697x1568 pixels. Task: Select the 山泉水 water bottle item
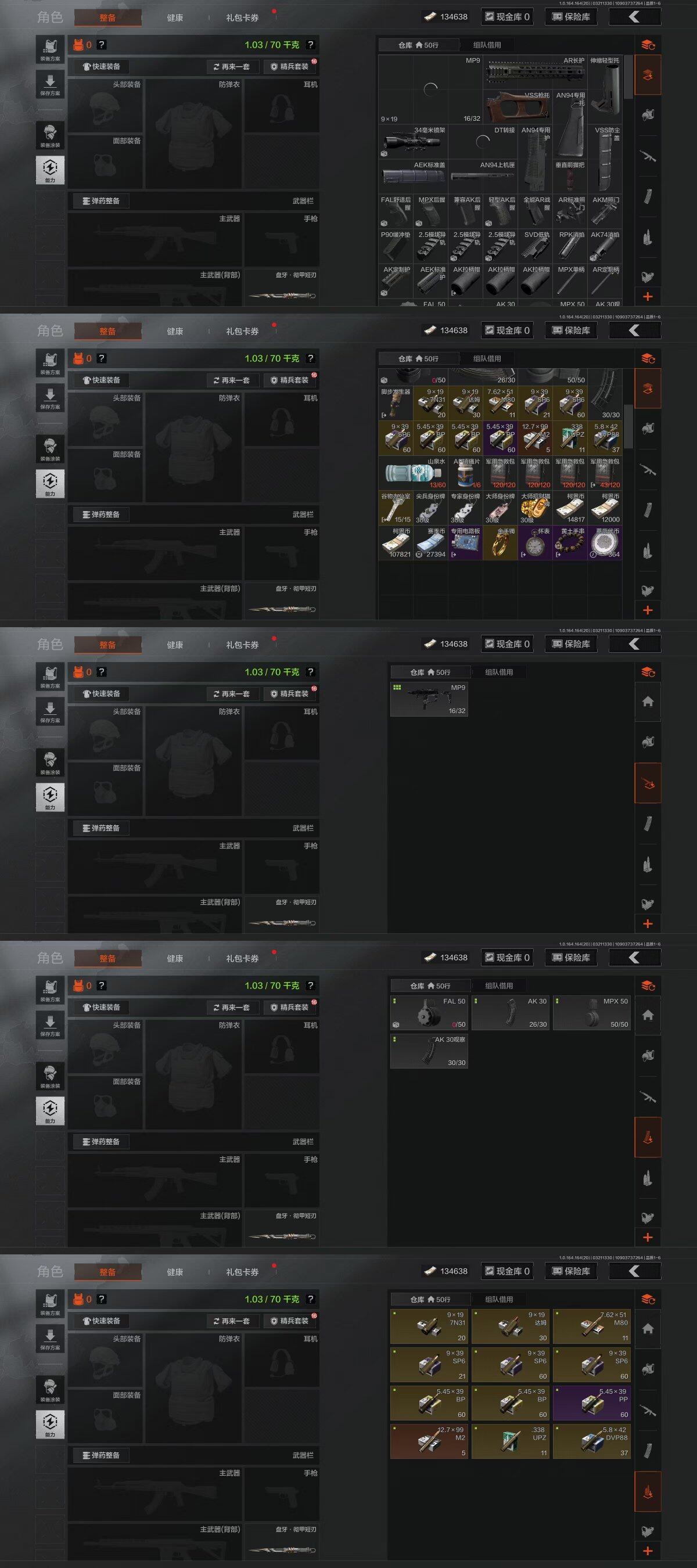pos(413,473)
